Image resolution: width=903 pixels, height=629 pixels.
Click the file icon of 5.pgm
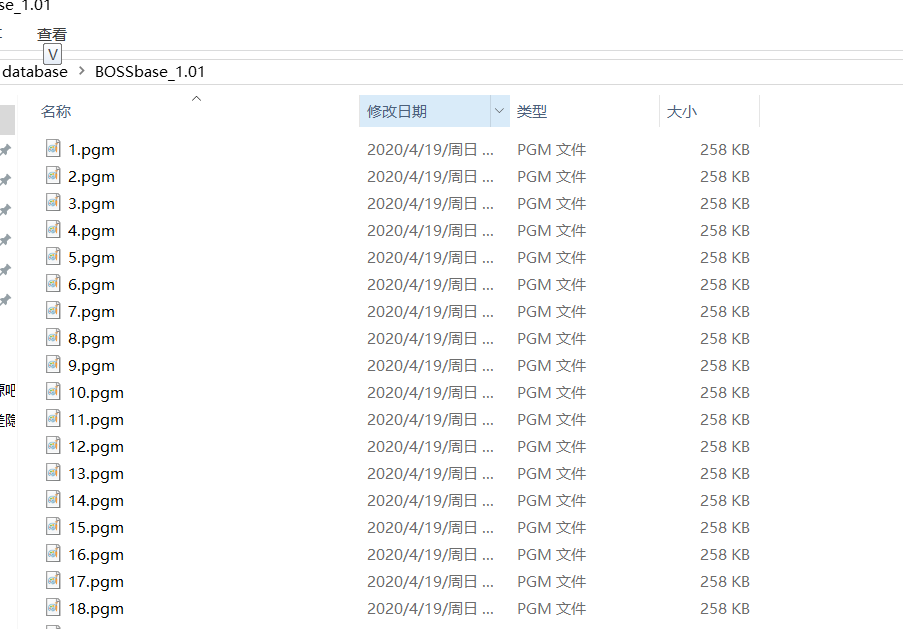click(53, 257)
